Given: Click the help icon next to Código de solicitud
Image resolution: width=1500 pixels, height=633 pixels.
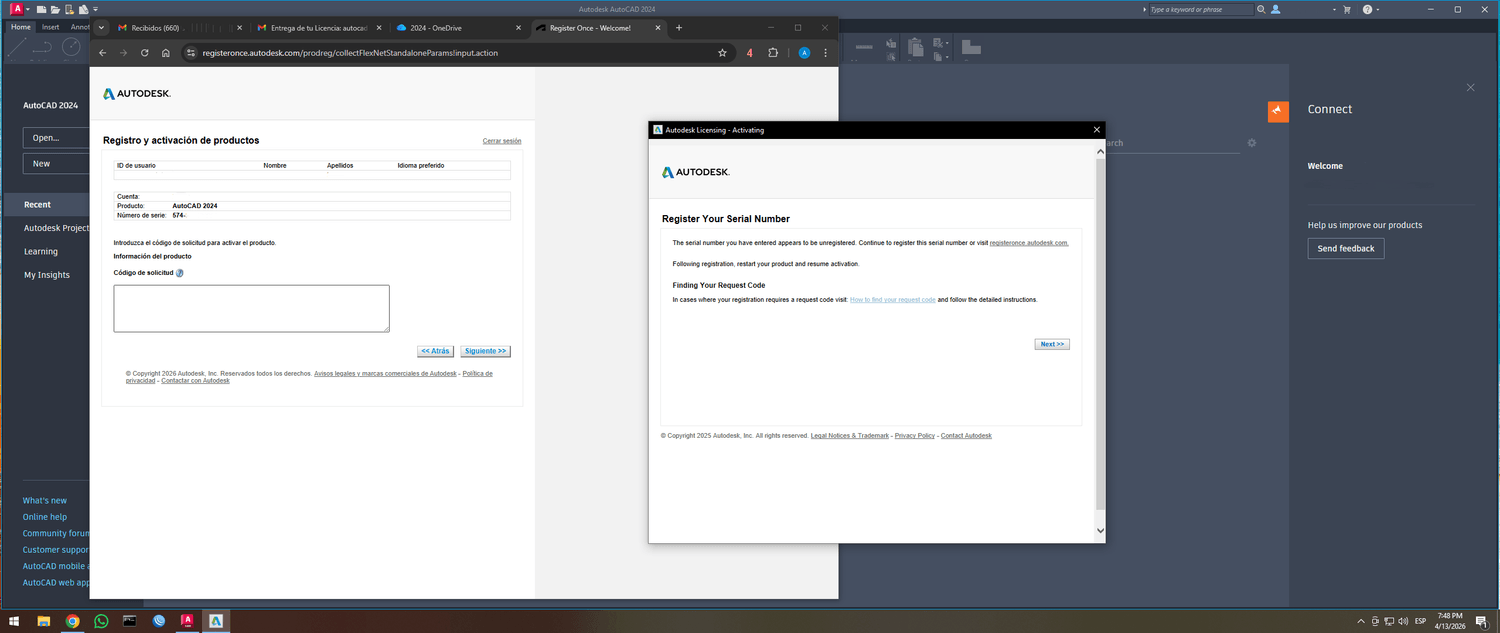Looking at the screenshot, I should pyautogui.click(x=180, y=273).
